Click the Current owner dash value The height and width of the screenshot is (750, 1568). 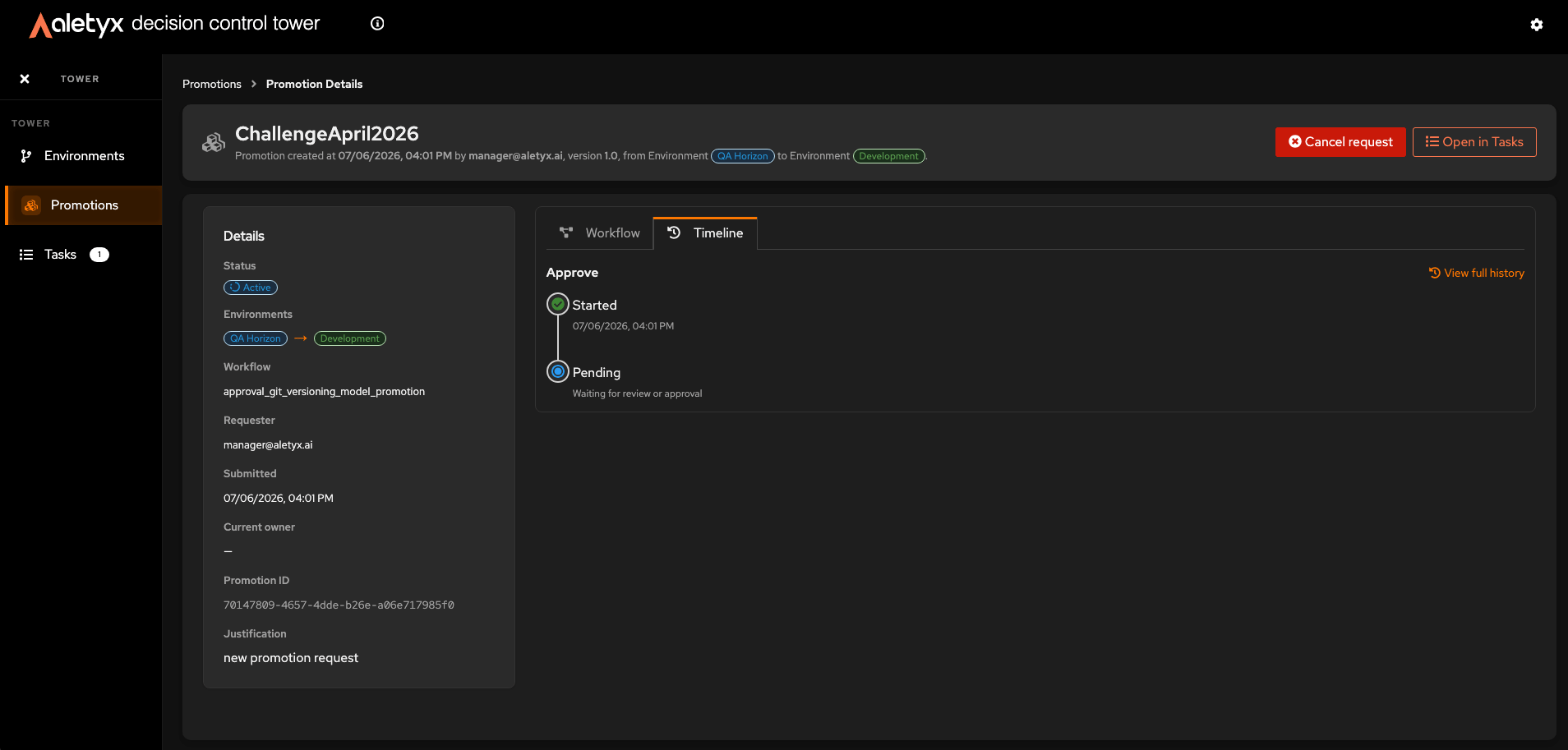pyautogui.click(x=228, y=551)
